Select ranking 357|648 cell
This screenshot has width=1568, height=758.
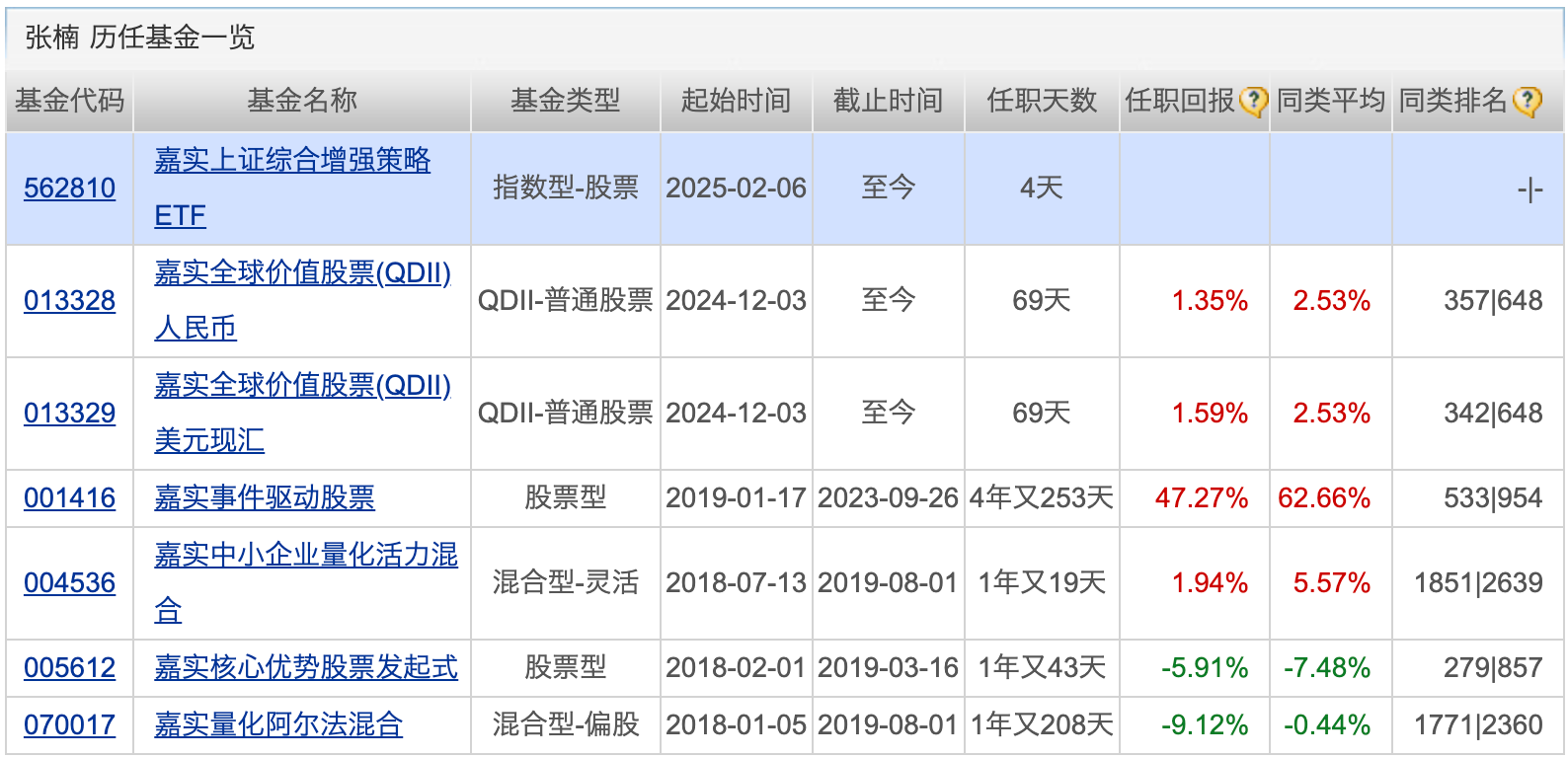click(x=1479, y=300)
